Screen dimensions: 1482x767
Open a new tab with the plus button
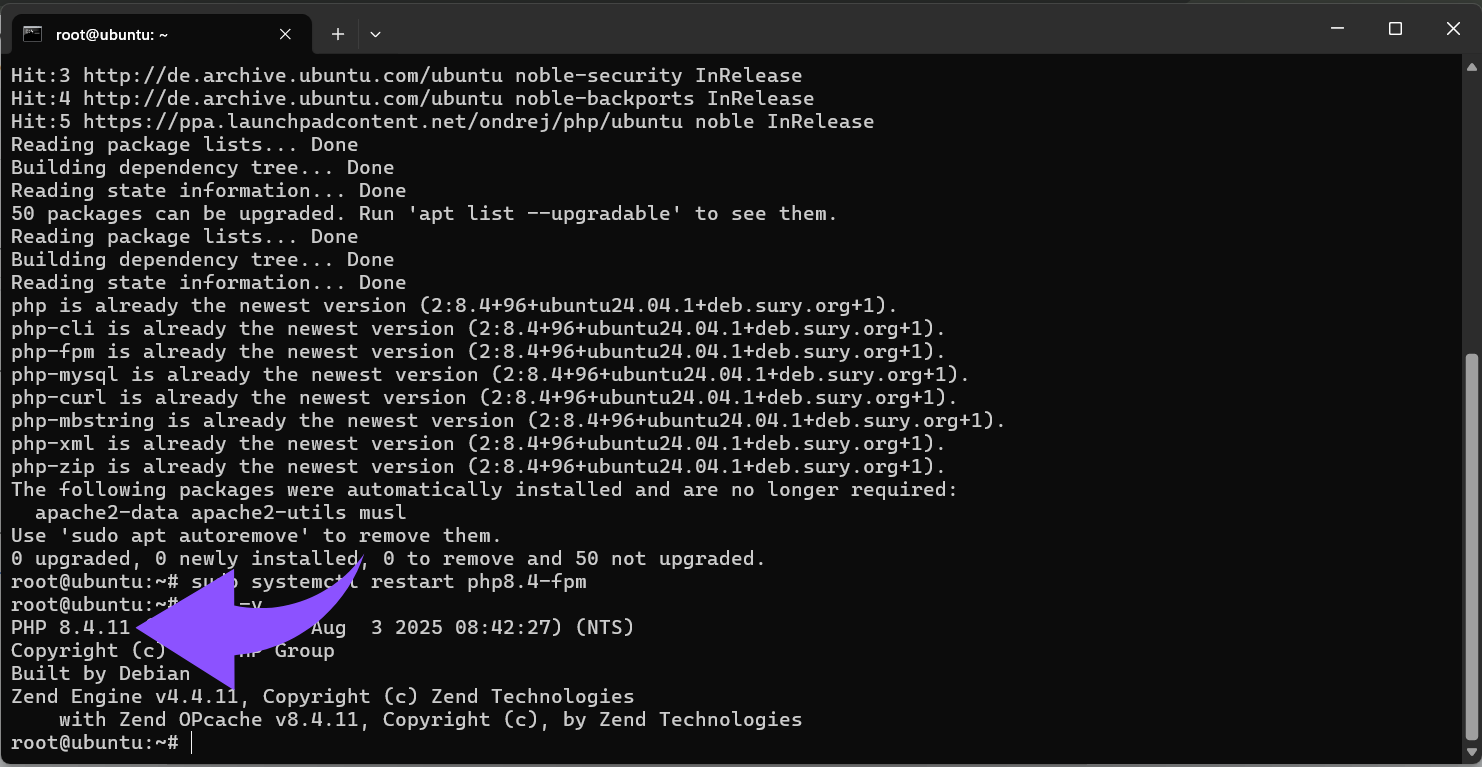pos(338,34)
